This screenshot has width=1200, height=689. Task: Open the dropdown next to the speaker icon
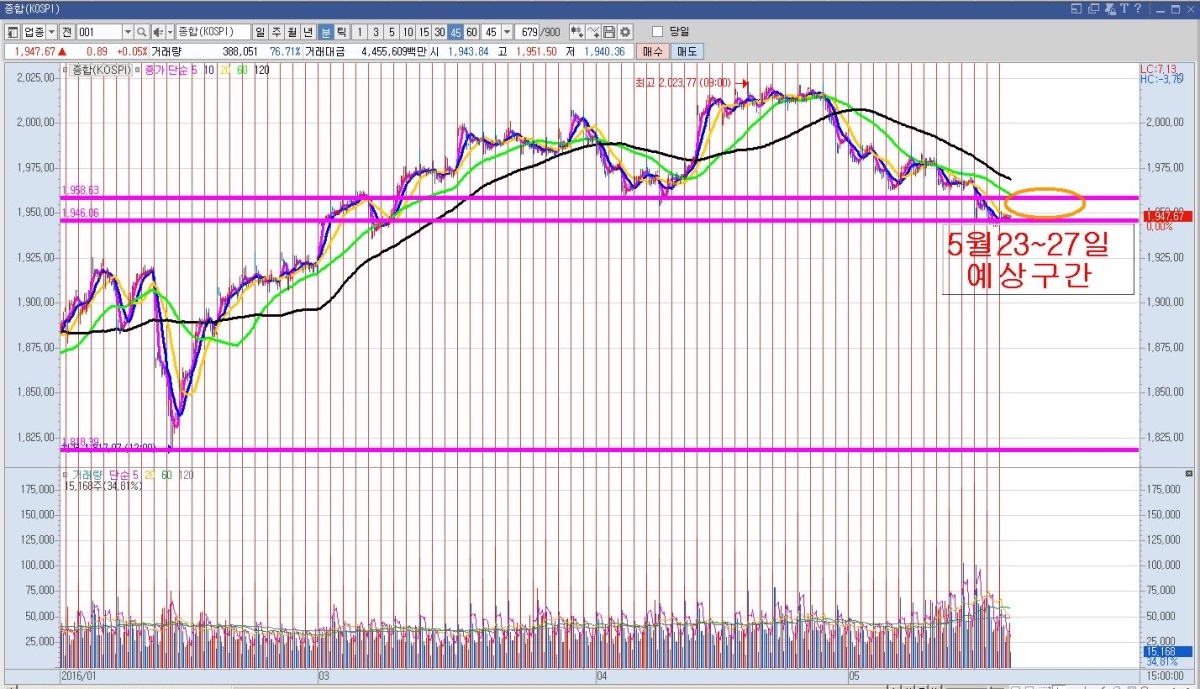click(169, 32)
